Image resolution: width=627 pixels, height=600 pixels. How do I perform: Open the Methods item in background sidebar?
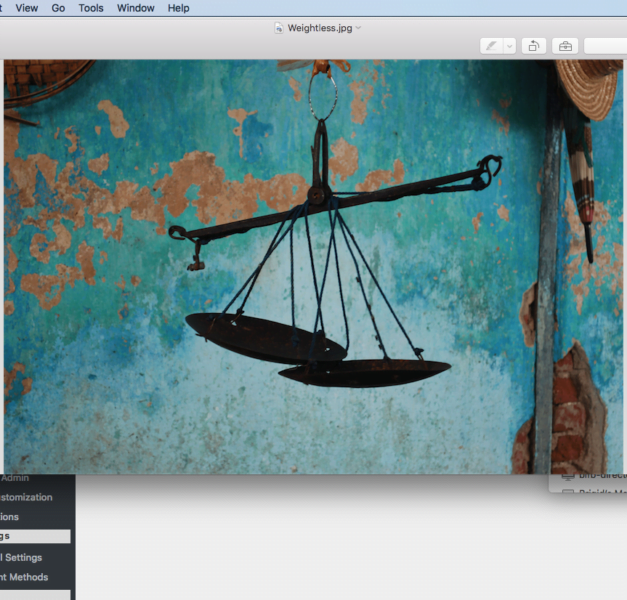(24, 577)
